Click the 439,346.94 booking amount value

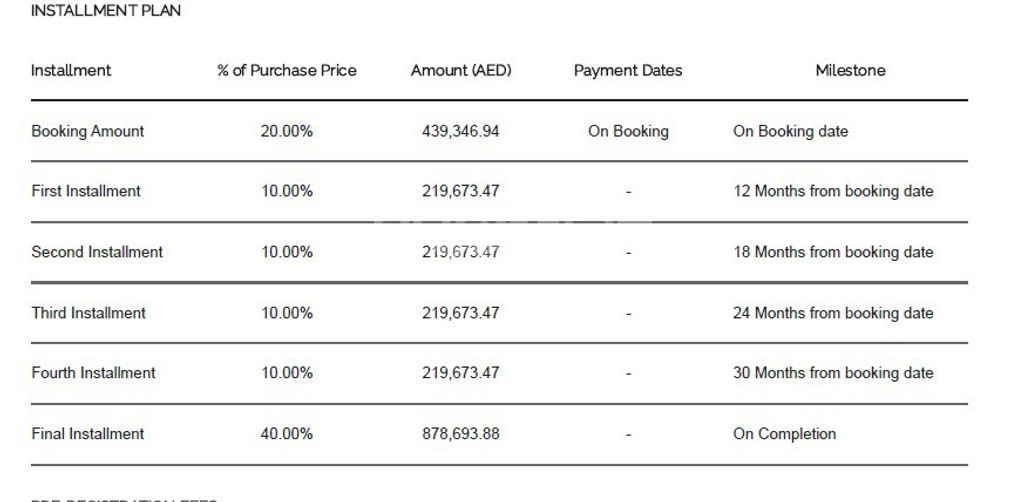pyautogui.click(x=460, y=131)
